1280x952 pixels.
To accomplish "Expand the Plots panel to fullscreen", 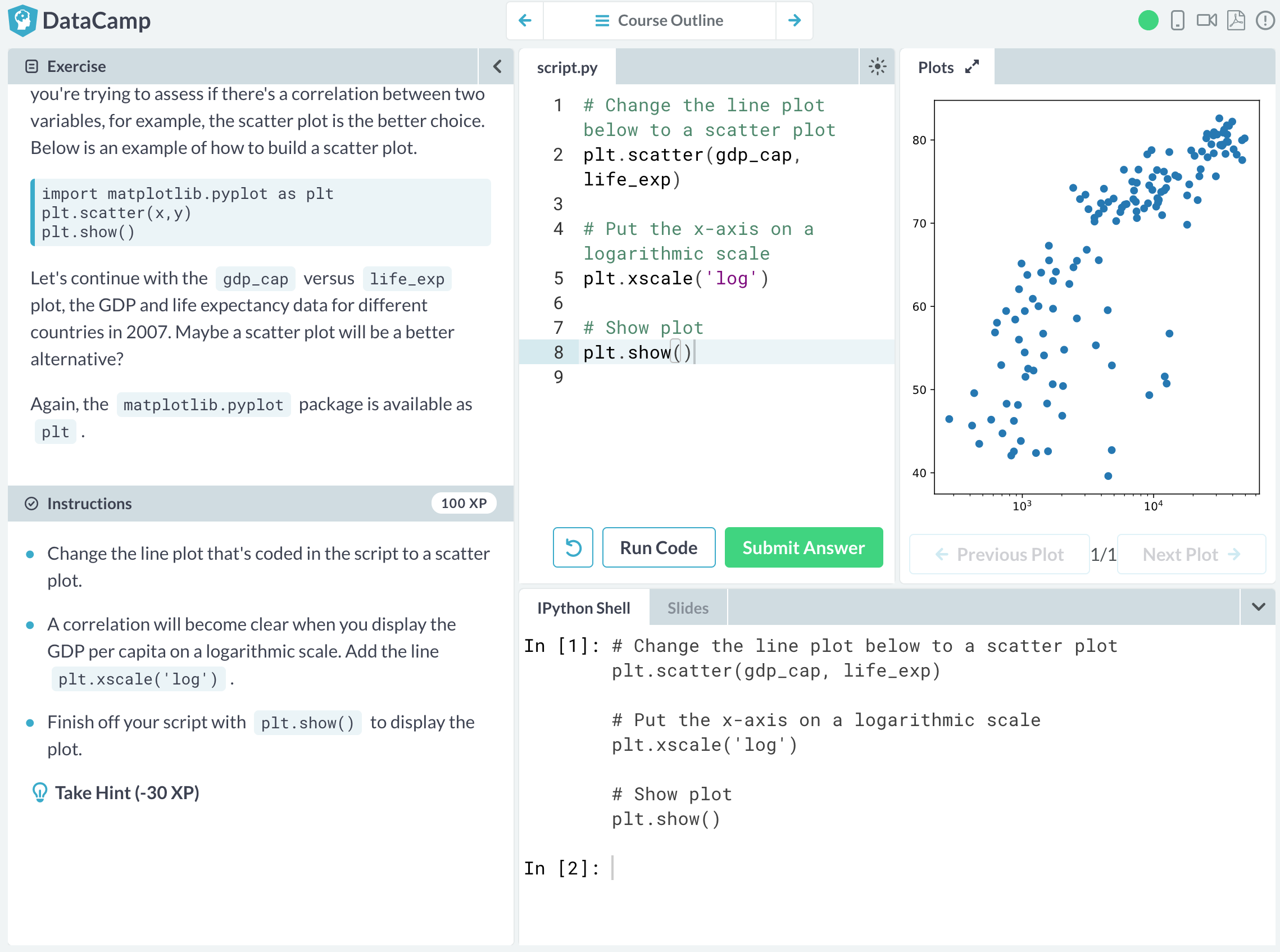I will point(972,67).
